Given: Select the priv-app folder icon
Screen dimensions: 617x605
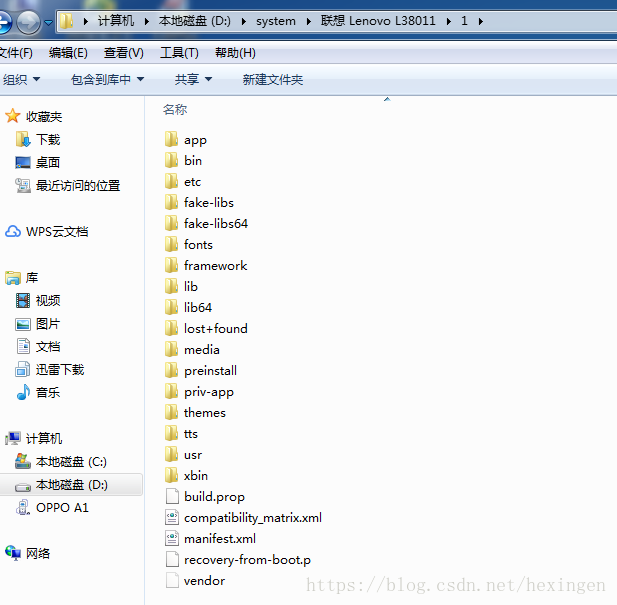Looking at the screenshot, I should pyautogui.click(x=171, y=391).
